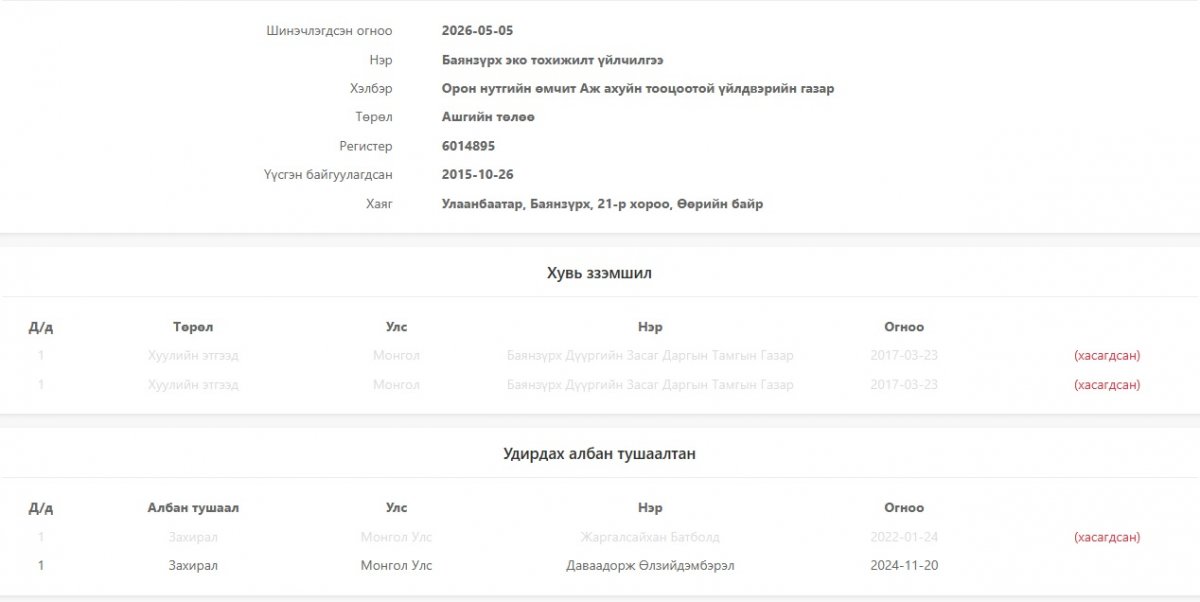Click the "Үүсгэн байгуулагдсан" field label
Screen dimensions: 1200x602
[x=328, y=175]
